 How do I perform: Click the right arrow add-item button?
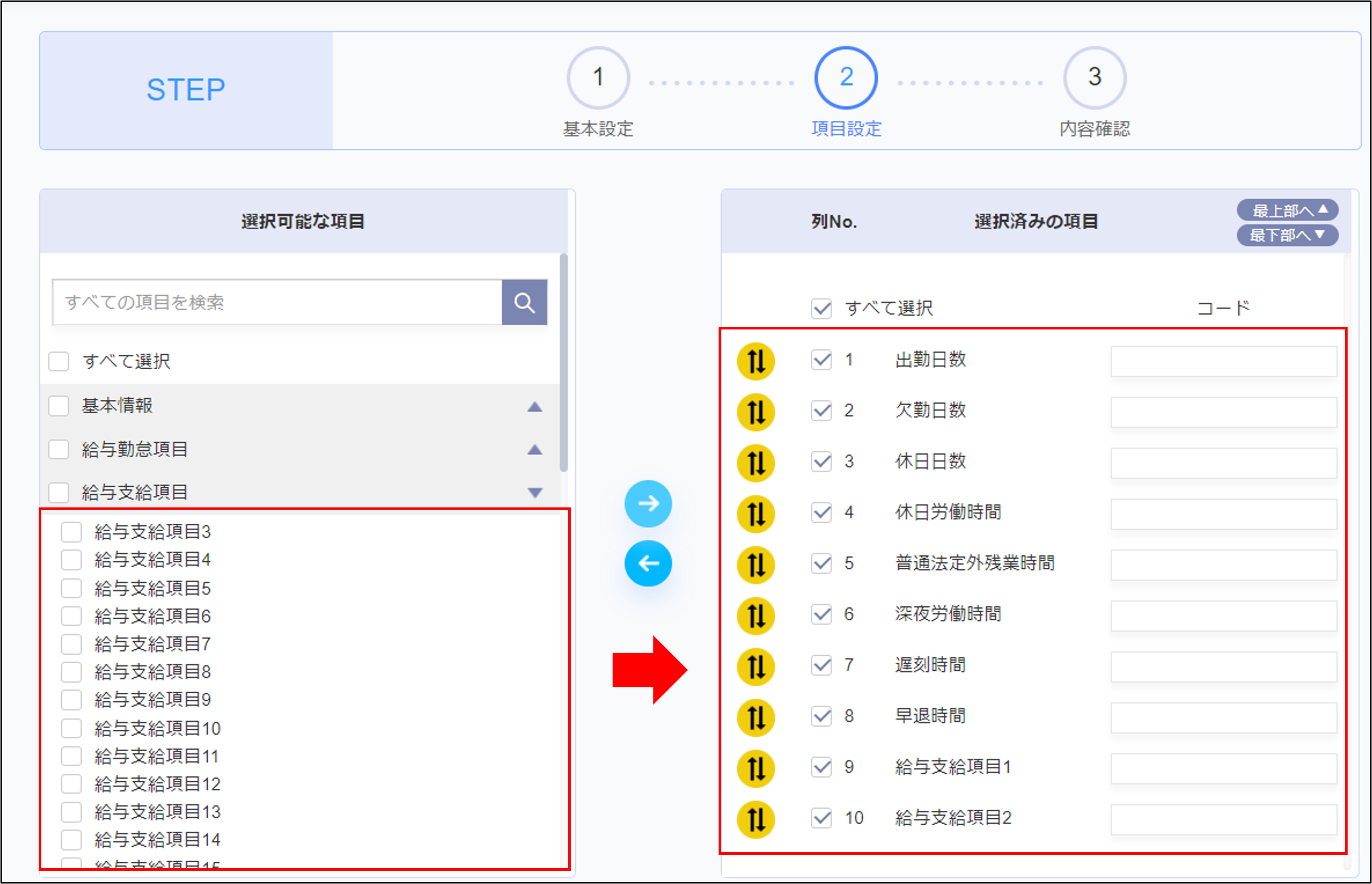pyautogui.click(x=648, y=503)
